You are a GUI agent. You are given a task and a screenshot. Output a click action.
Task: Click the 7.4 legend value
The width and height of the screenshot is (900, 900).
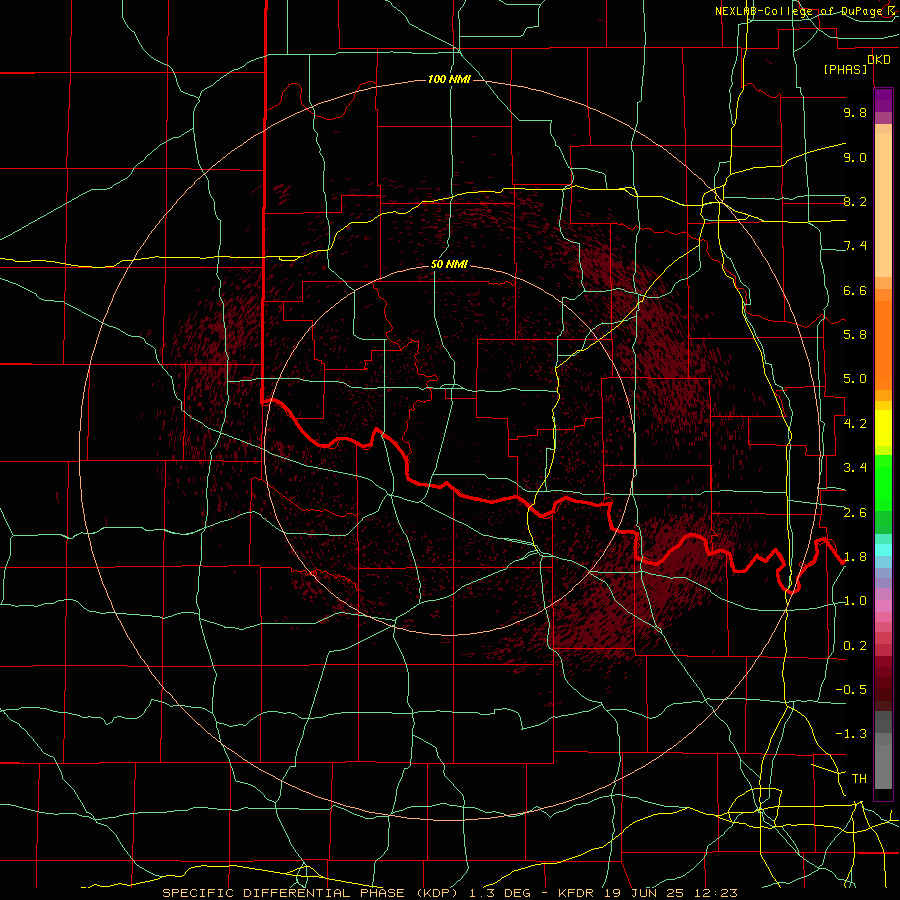(x=855, y=246)
